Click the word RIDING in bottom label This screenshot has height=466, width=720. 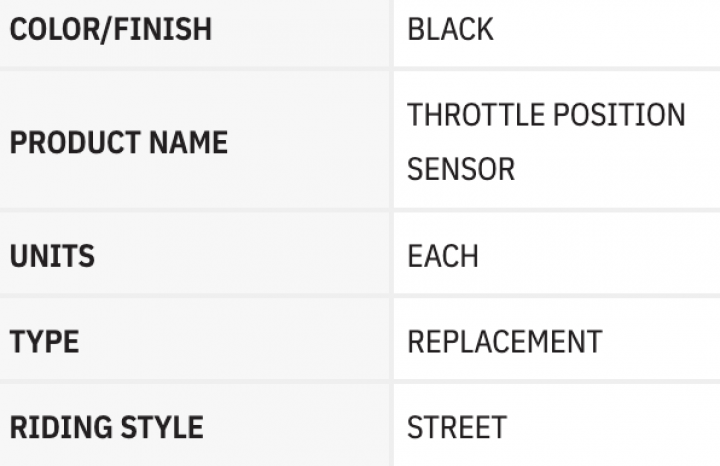(61, 427)
